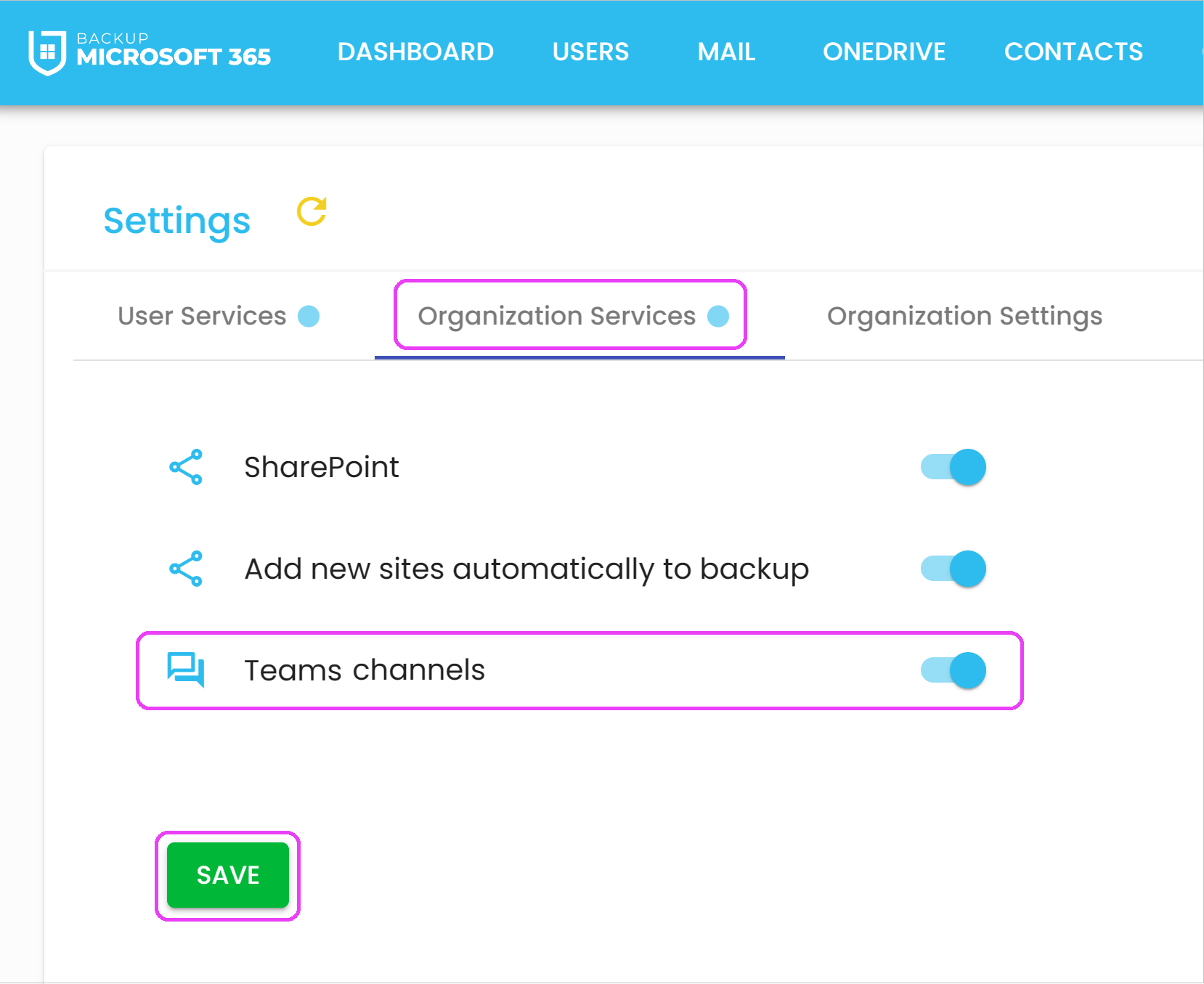Navigate to the Users section
The height and width of the screenshot is (984, 1204).
coord(590,51)
